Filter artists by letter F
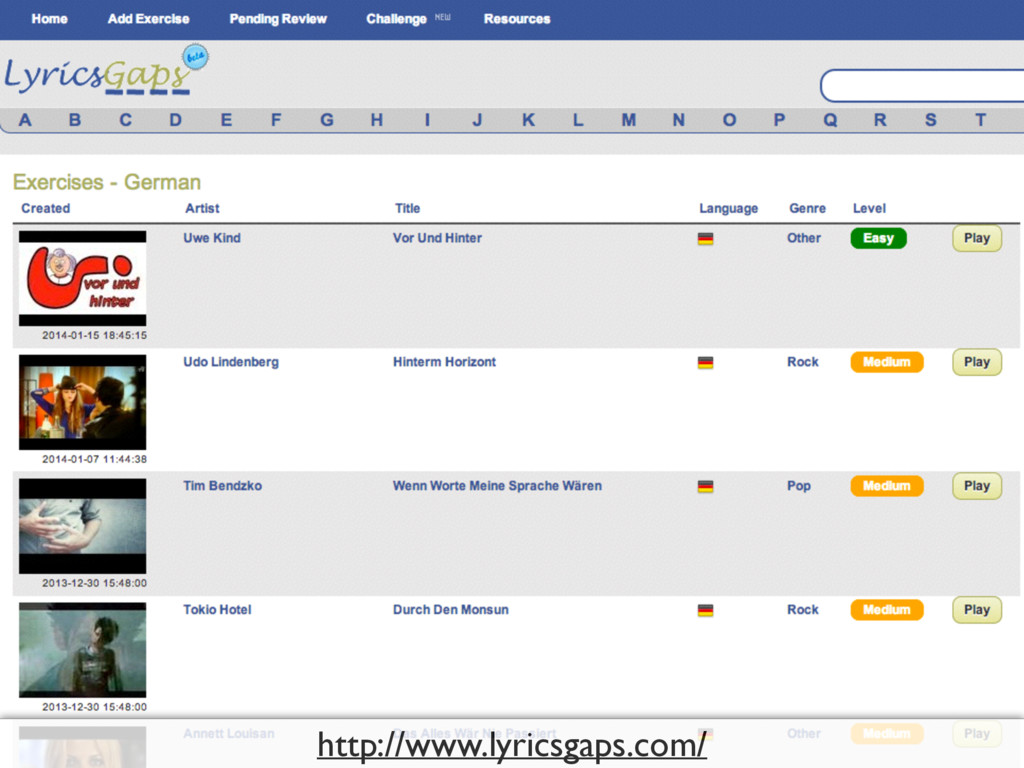 (276, 120)
